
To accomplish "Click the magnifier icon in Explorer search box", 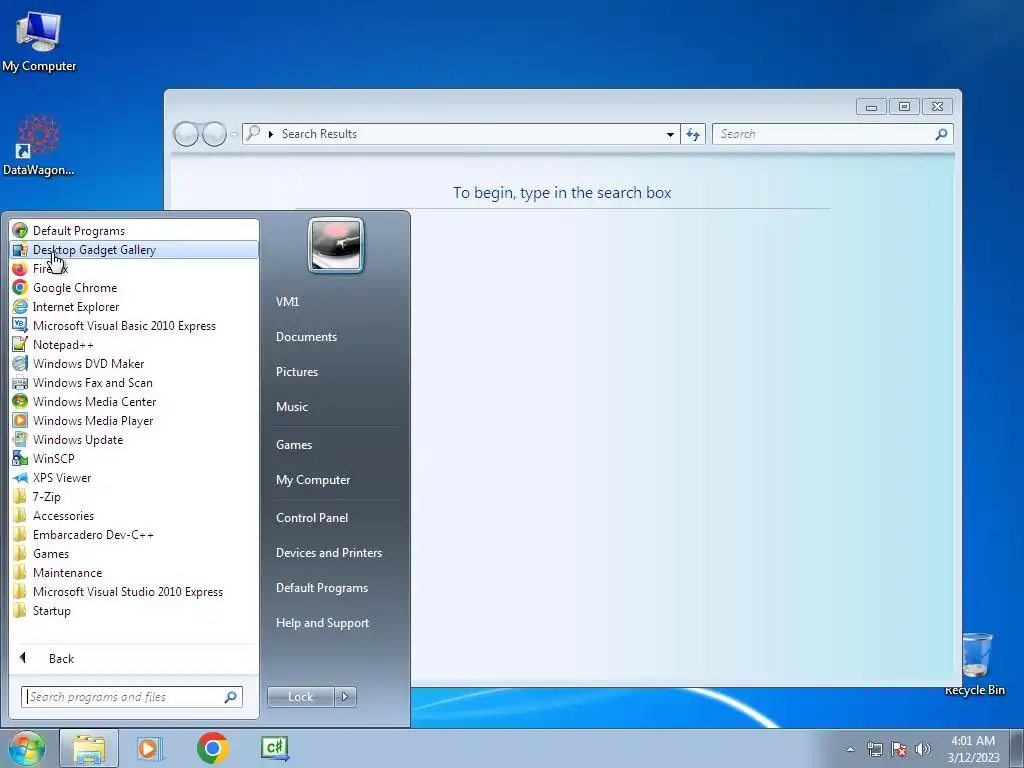I will 941,134.
